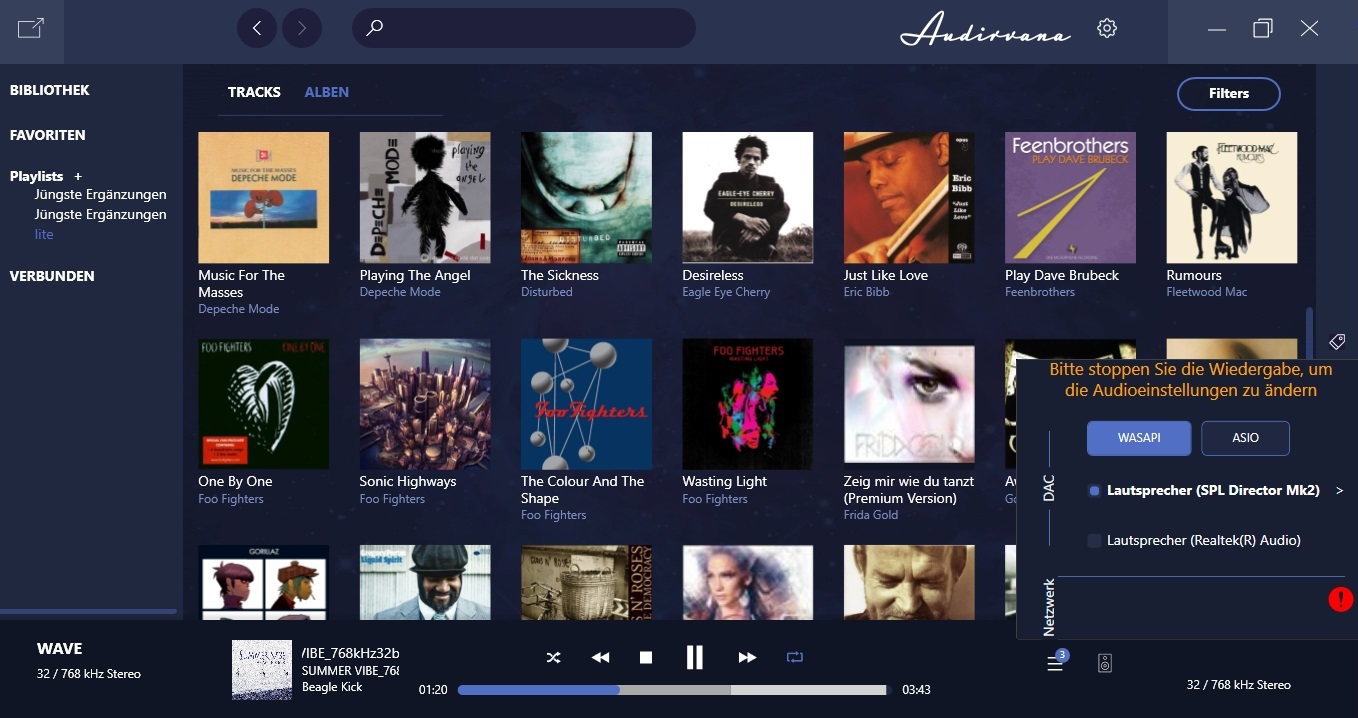Open the Rumours album cover
Image resolution: width=1358 pixels, height=718 pixels.
pos(1232,197)
